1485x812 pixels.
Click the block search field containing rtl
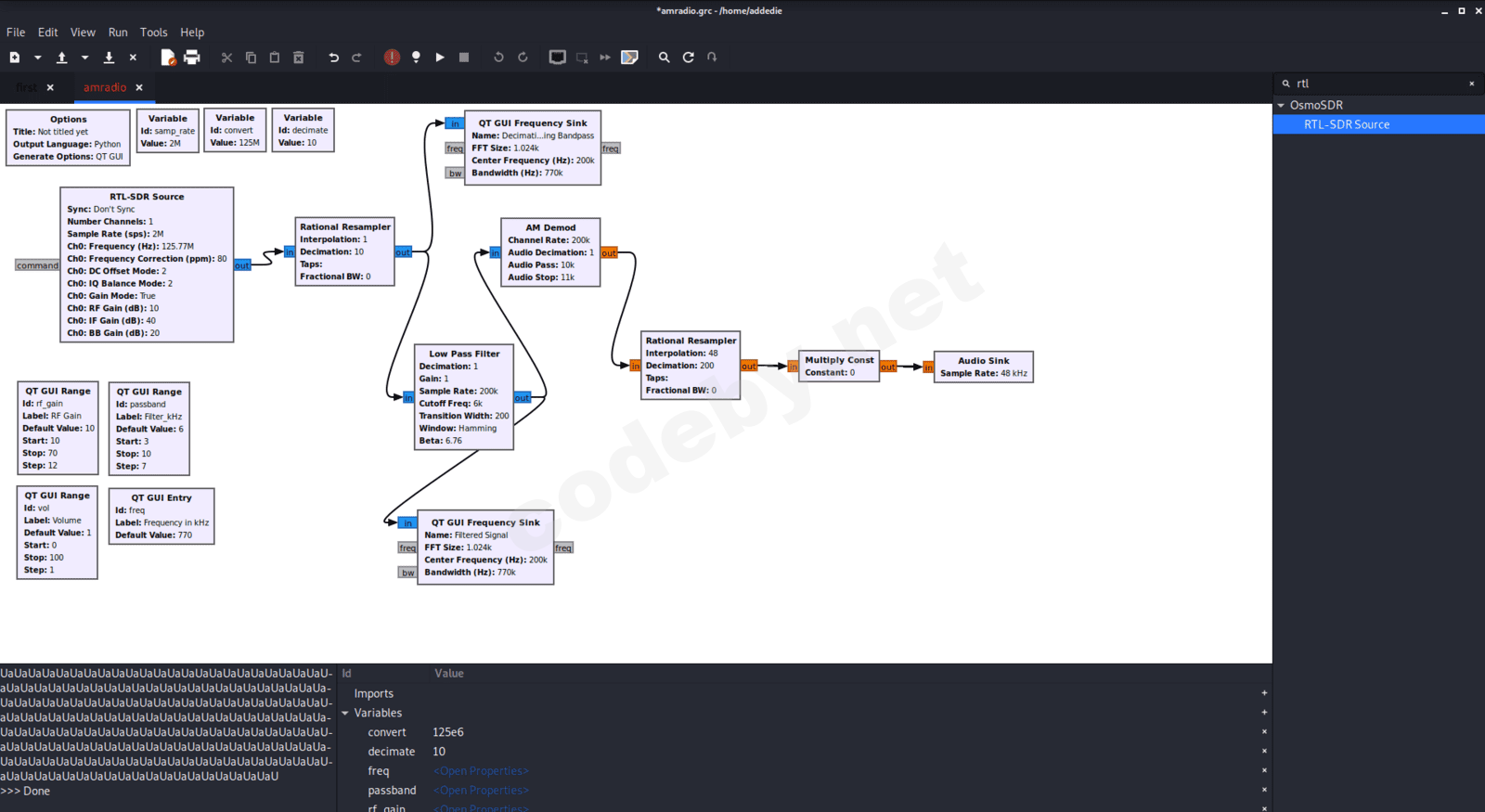coord(1374,84)
